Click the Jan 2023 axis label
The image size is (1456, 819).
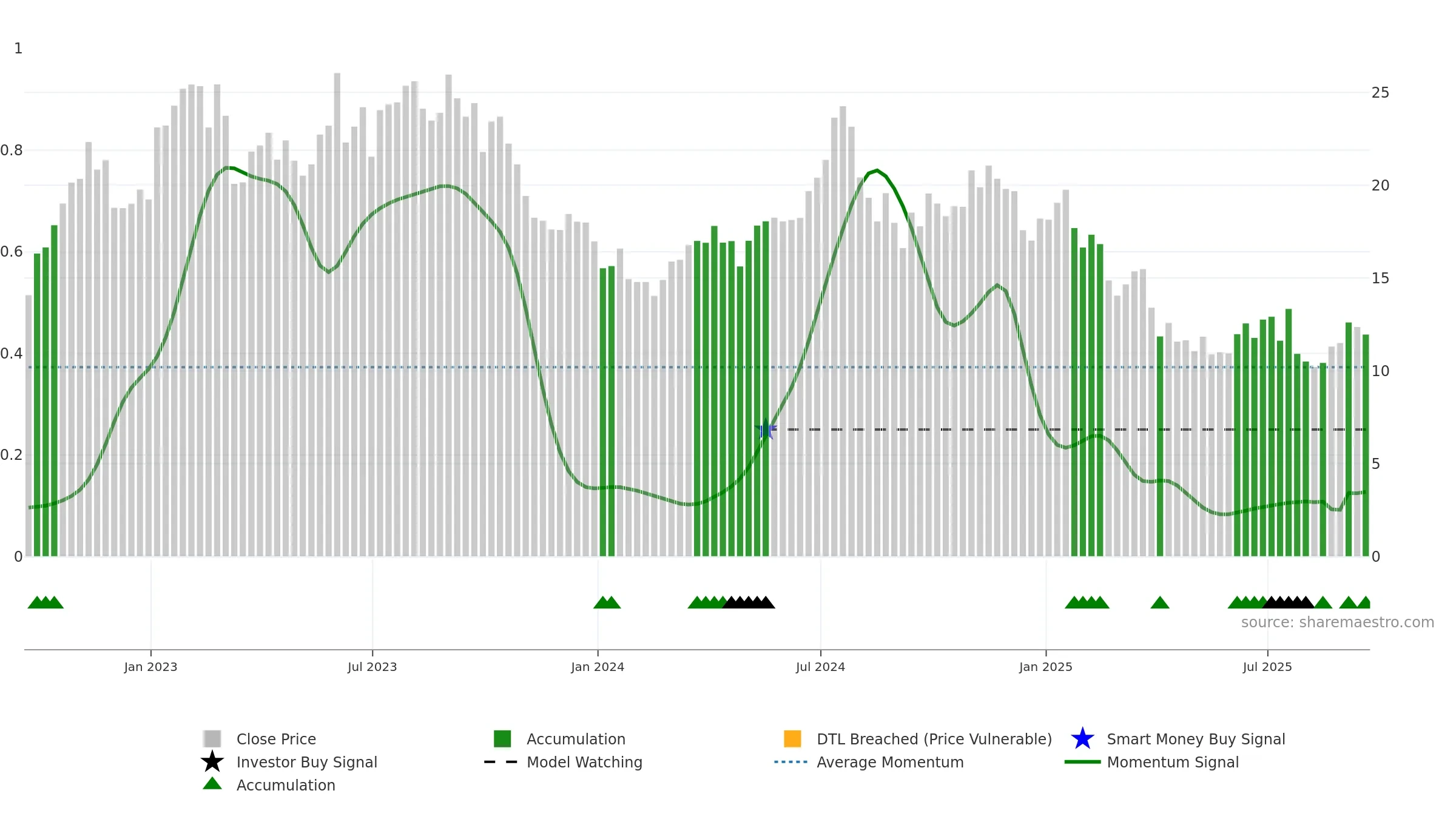150,667
